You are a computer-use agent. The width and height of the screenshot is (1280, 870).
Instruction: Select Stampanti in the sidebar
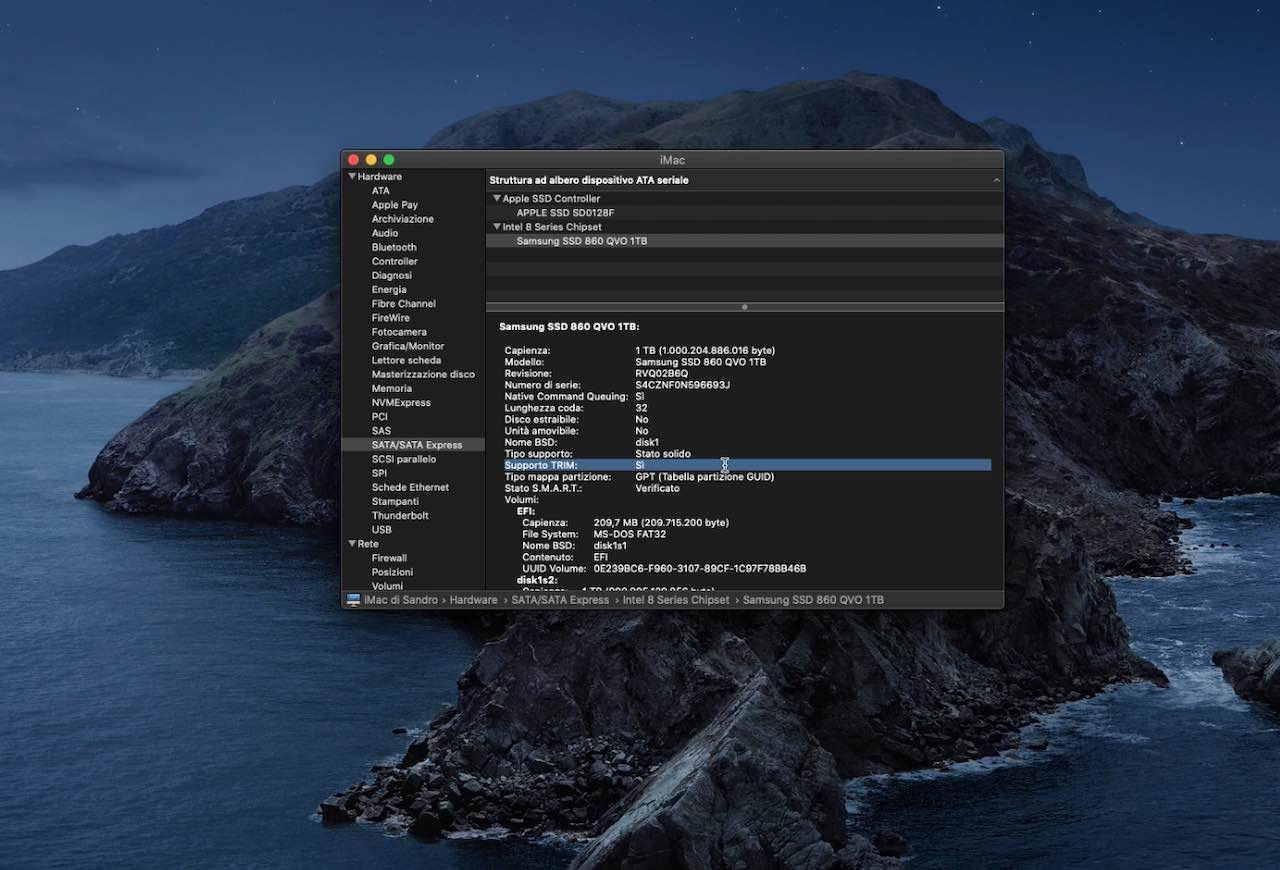pos(395,501)
